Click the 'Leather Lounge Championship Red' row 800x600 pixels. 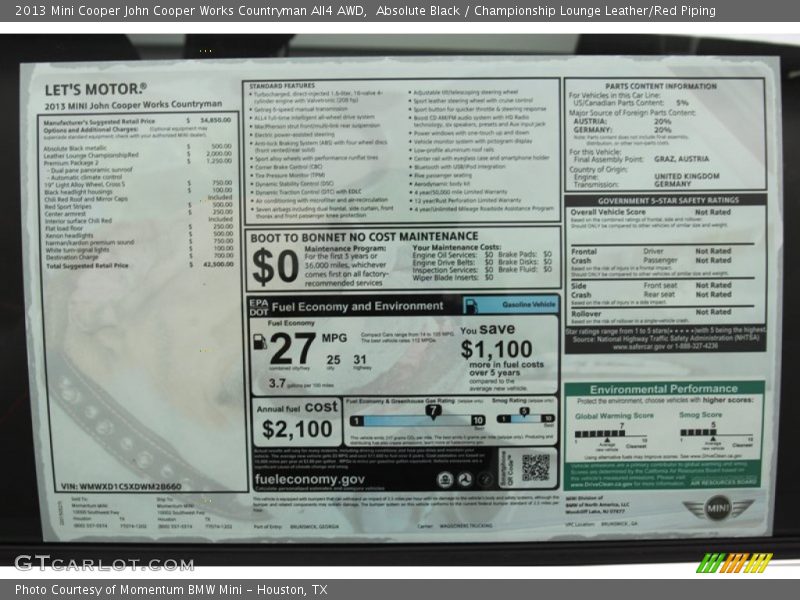click(x=137, y=155)
